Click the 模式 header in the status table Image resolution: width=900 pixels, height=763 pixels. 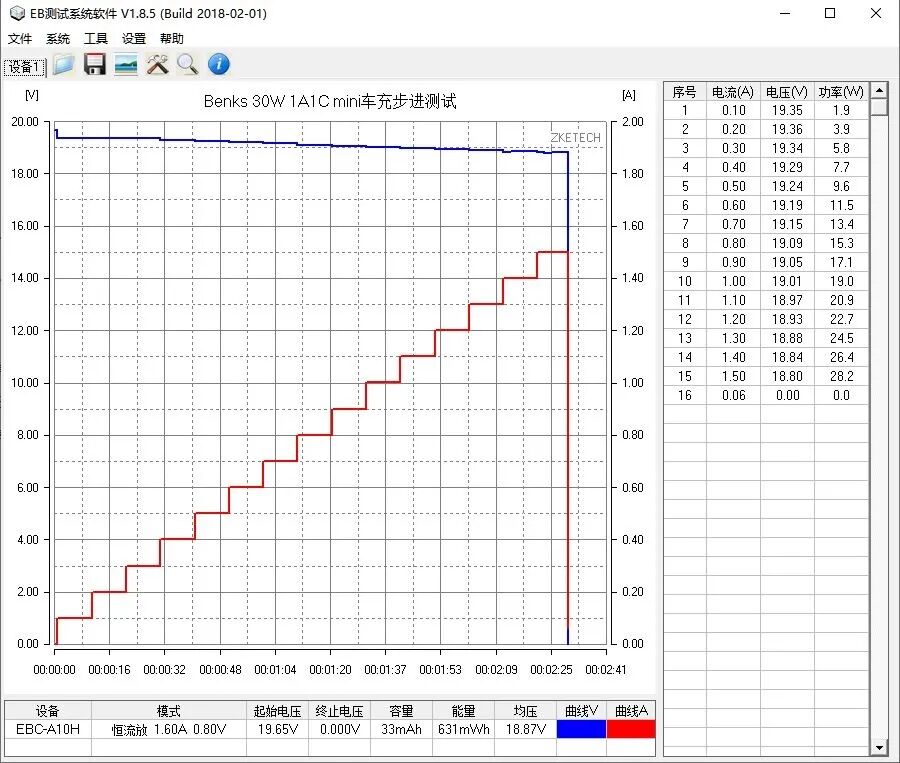tap(169, 711)
